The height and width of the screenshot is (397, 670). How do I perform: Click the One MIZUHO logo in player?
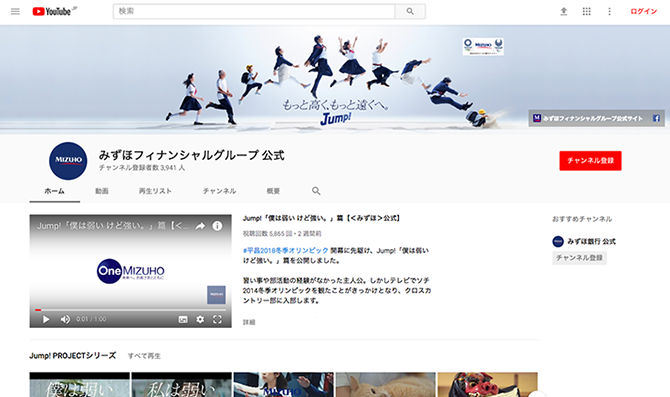(x=130, y=271)
